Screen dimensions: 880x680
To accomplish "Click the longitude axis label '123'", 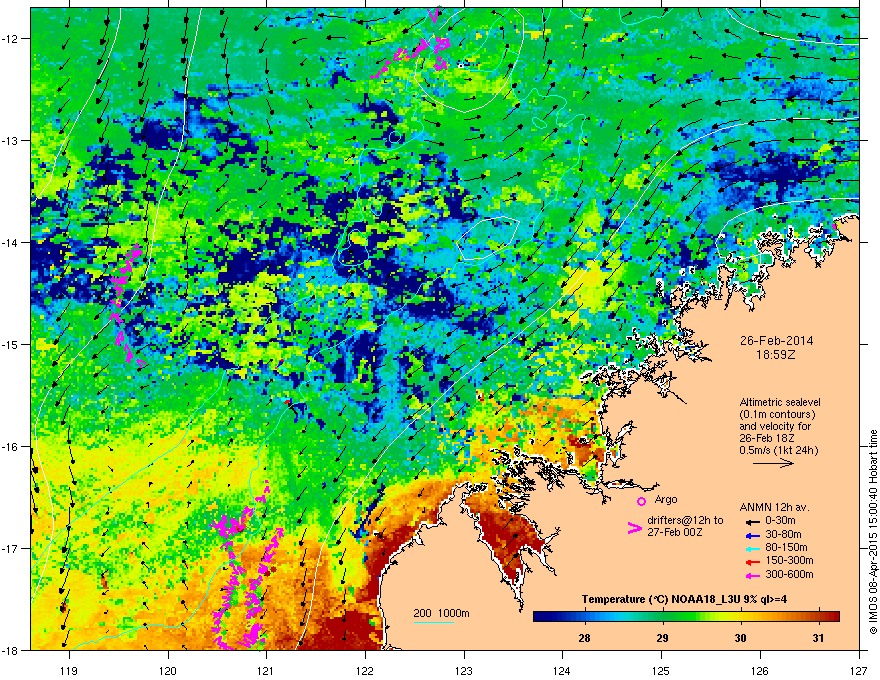I will (x=464, y=670).
